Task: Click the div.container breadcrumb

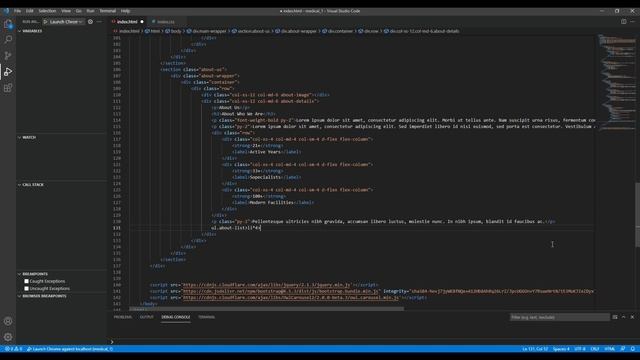Action: click(338, 31)
